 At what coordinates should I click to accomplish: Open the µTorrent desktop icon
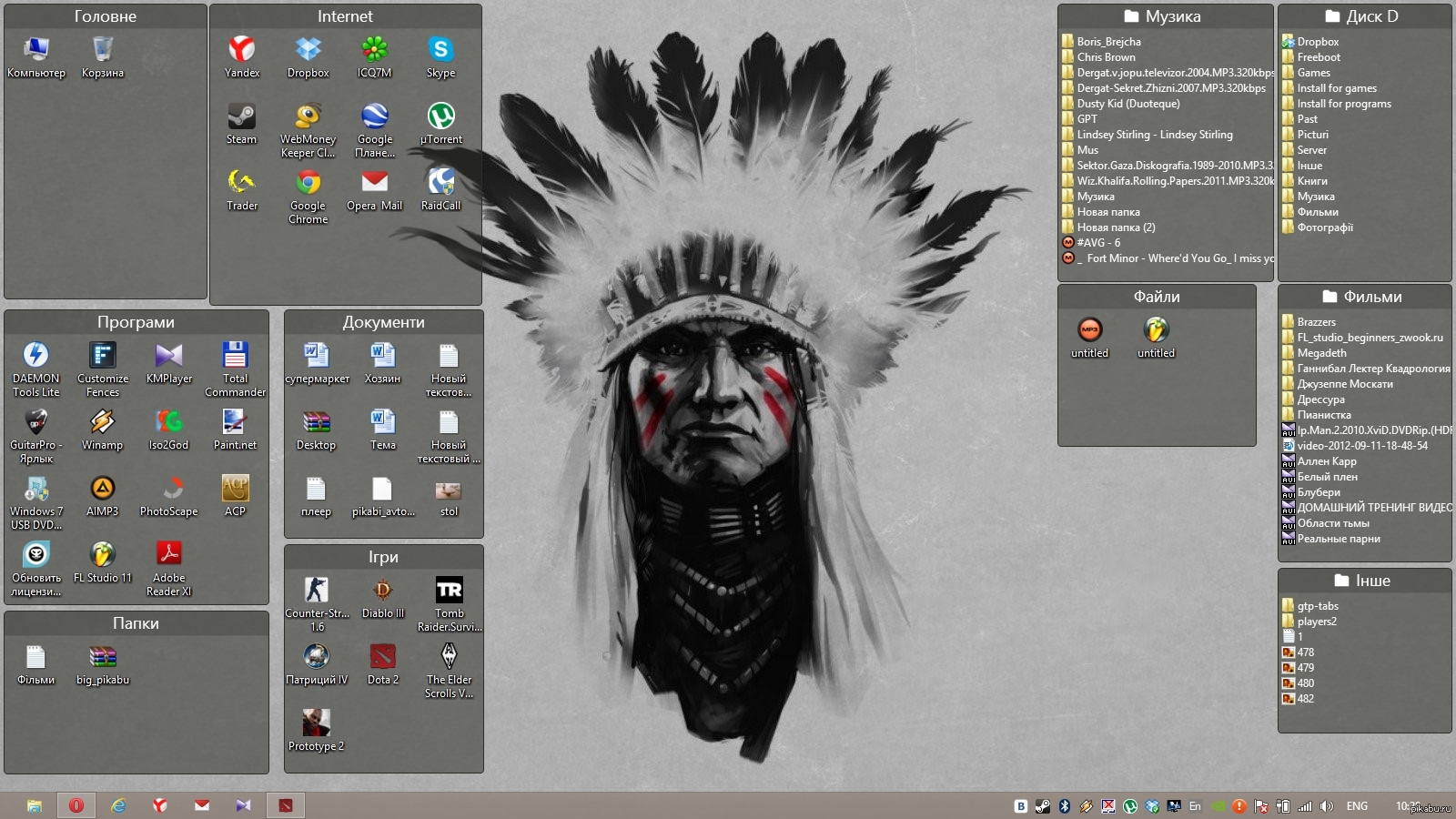[440, 116]
